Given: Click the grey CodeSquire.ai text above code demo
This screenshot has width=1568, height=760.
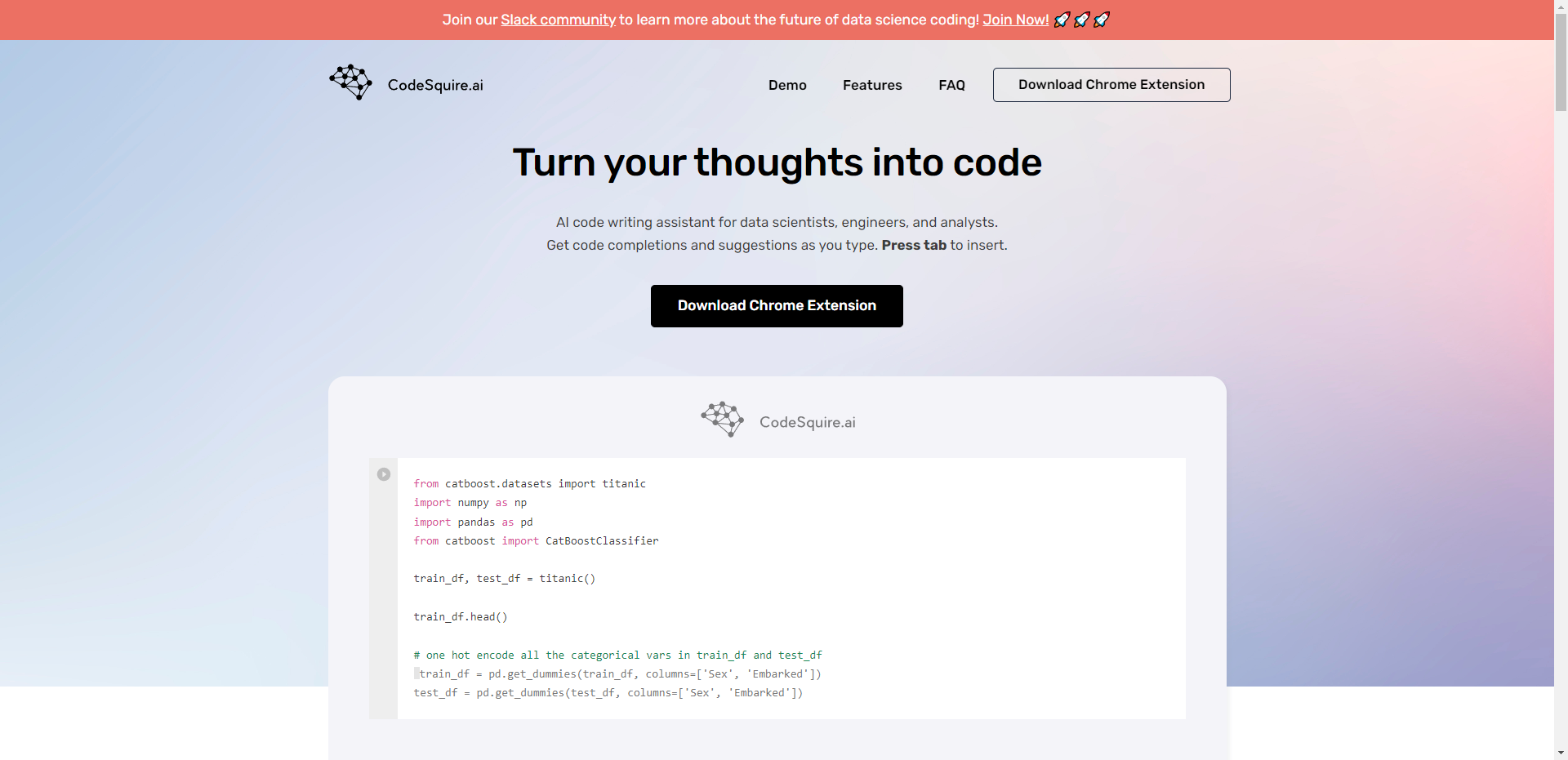Looking at the screenshot, I should pos(808,422).
